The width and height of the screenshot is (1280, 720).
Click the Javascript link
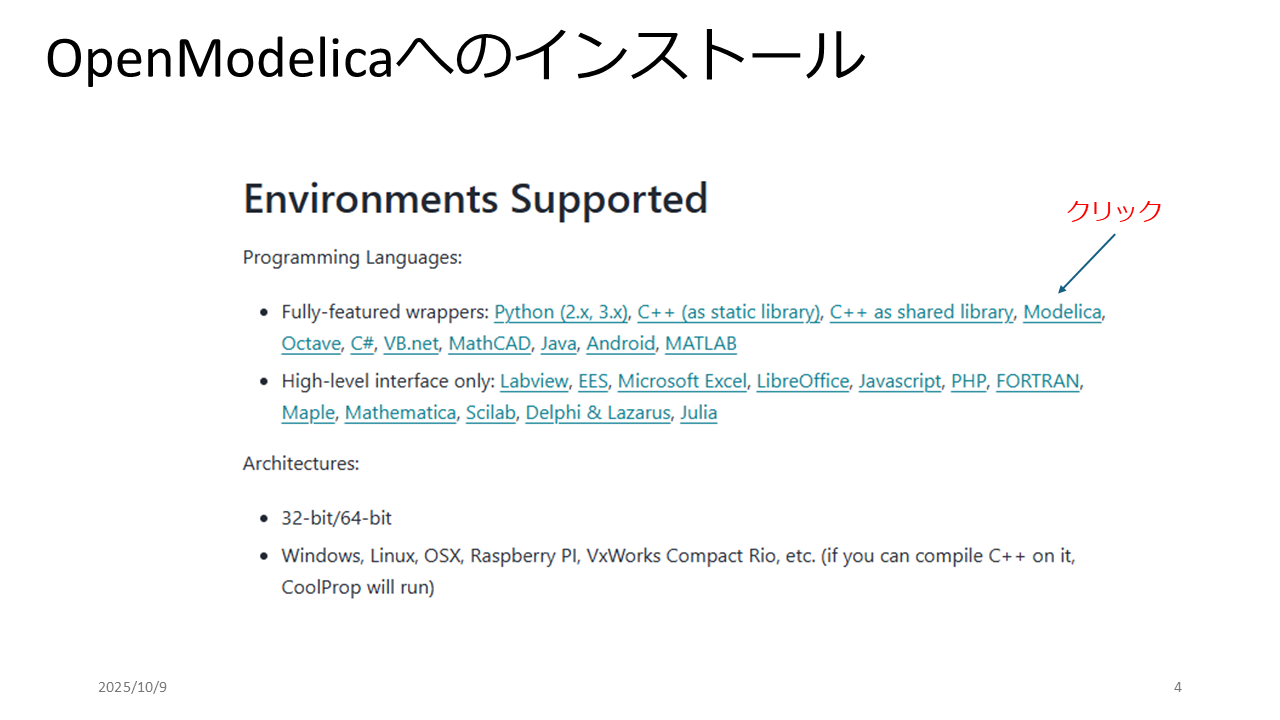899,381
